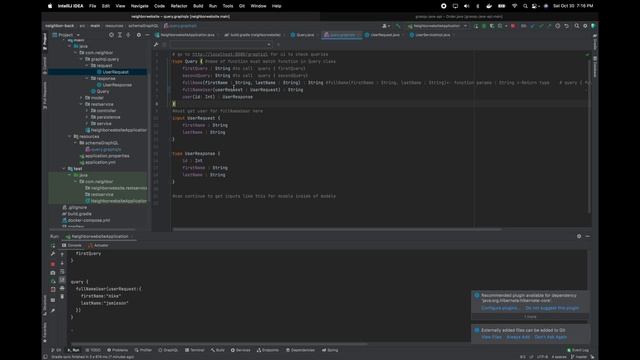Toggle the Commit side stripe button

(x=44, y=65)
